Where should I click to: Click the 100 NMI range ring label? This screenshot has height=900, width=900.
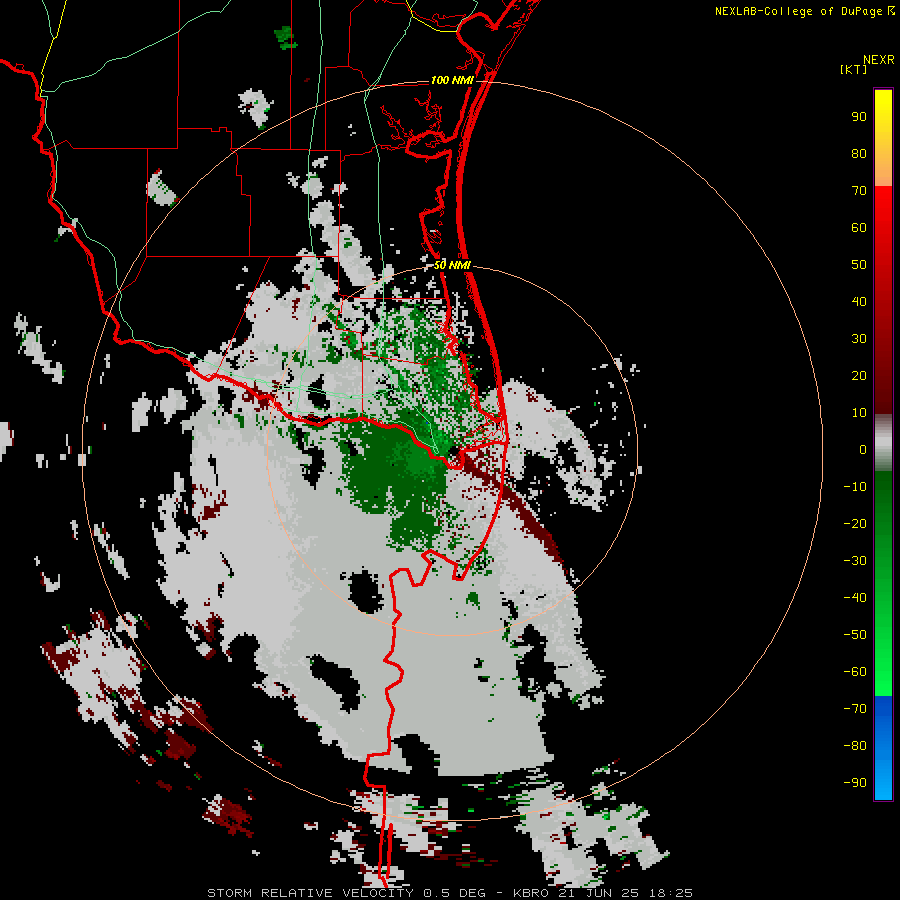tap(452, 80)
